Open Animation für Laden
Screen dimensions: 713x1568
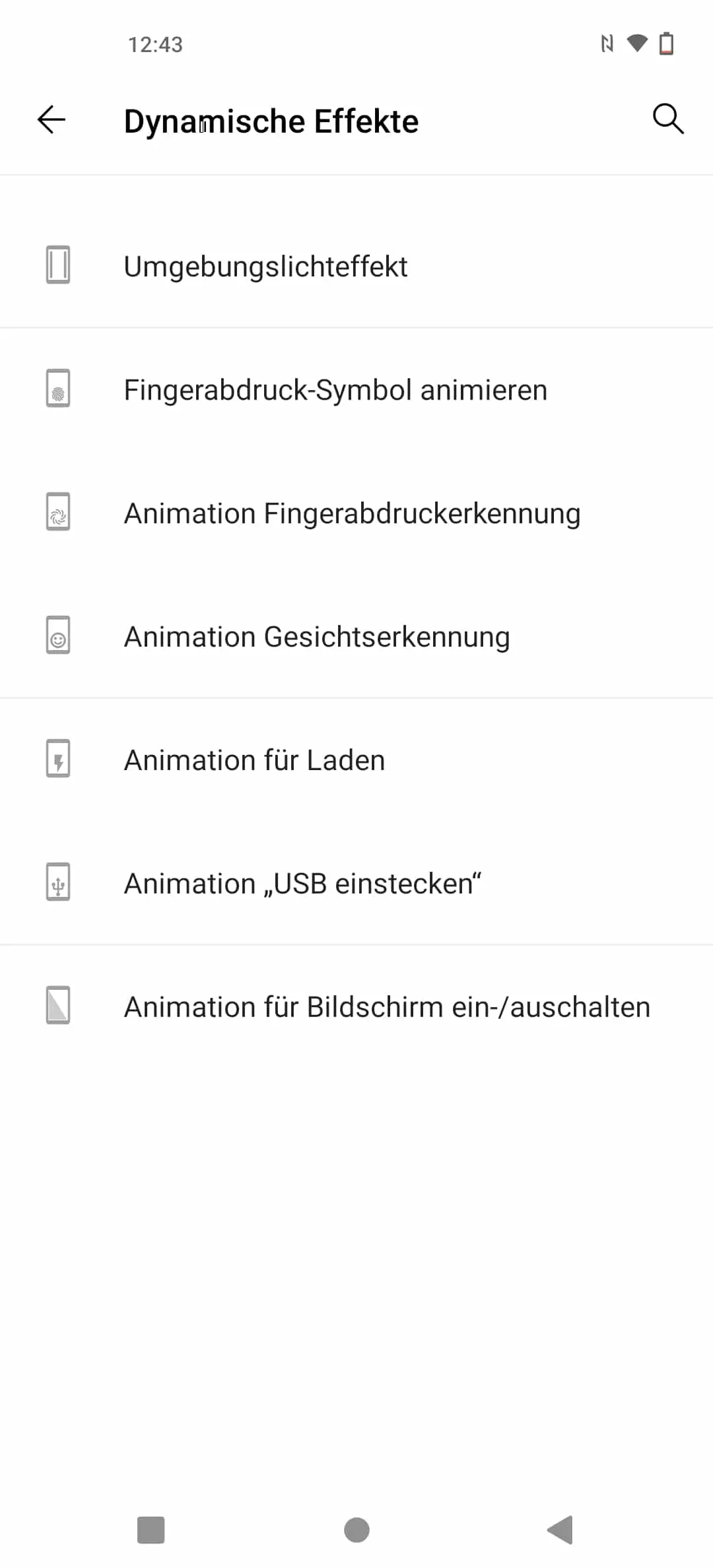356,760
